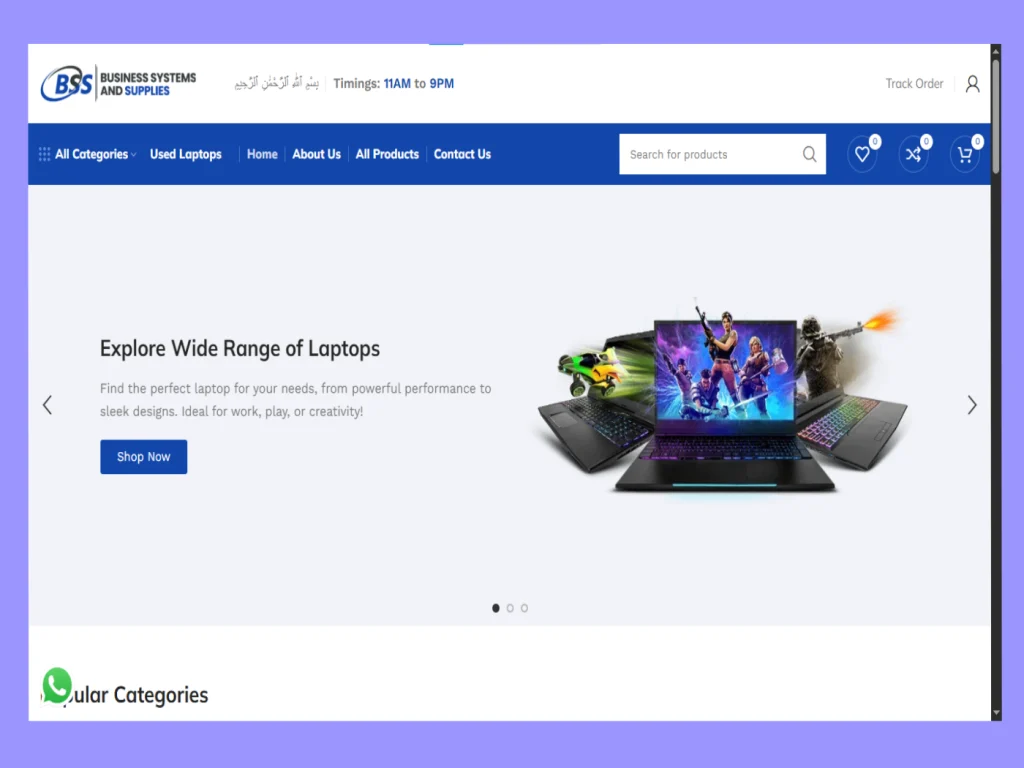Select the third slider dot
Image resolution: width=1024 pixels, height=768 pixels.
click(x=524, y=608)
